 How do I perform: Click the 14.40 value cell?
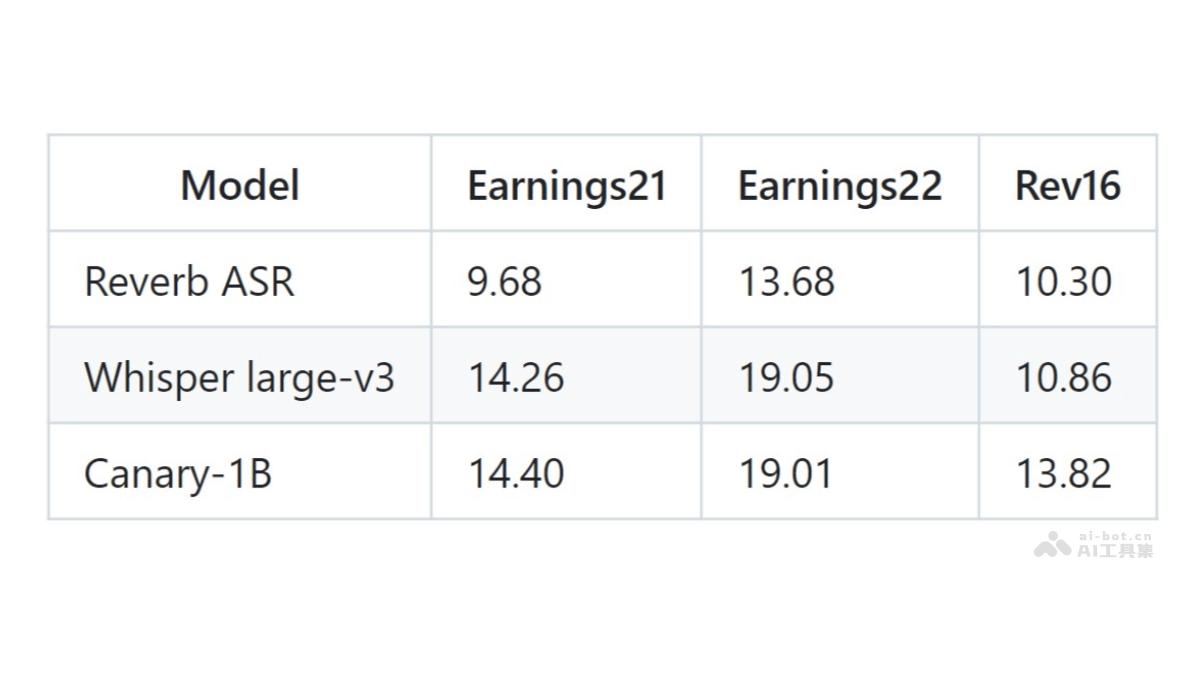[x=516, y=473]
